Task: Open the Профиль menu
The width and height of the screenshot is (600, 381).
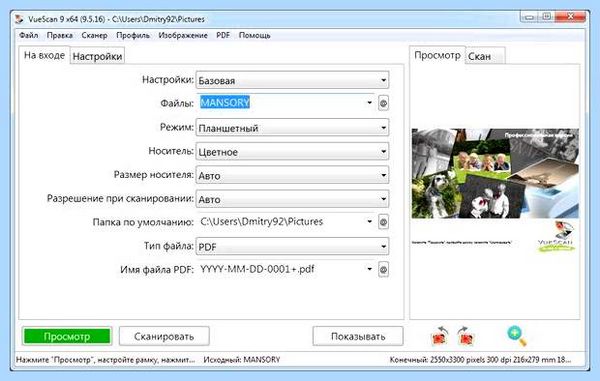Action: click(133, 36)
